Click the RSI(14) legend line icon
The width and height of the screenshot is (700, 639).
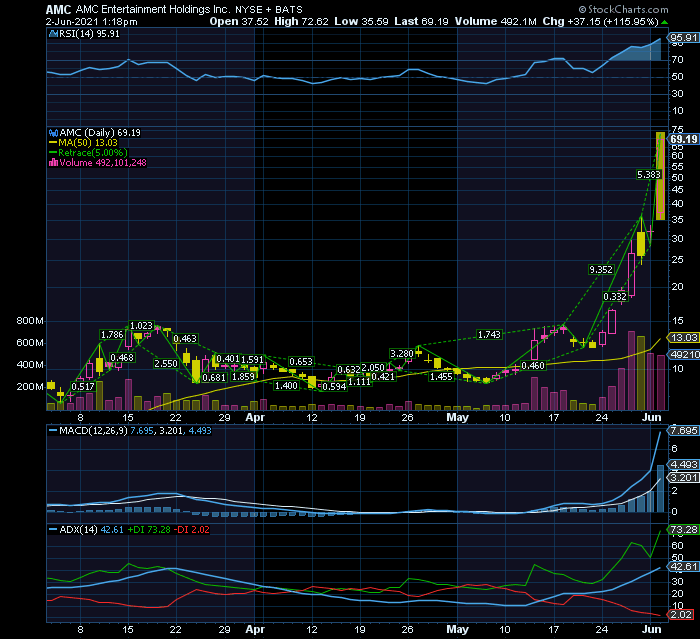[x=53, y=34]
